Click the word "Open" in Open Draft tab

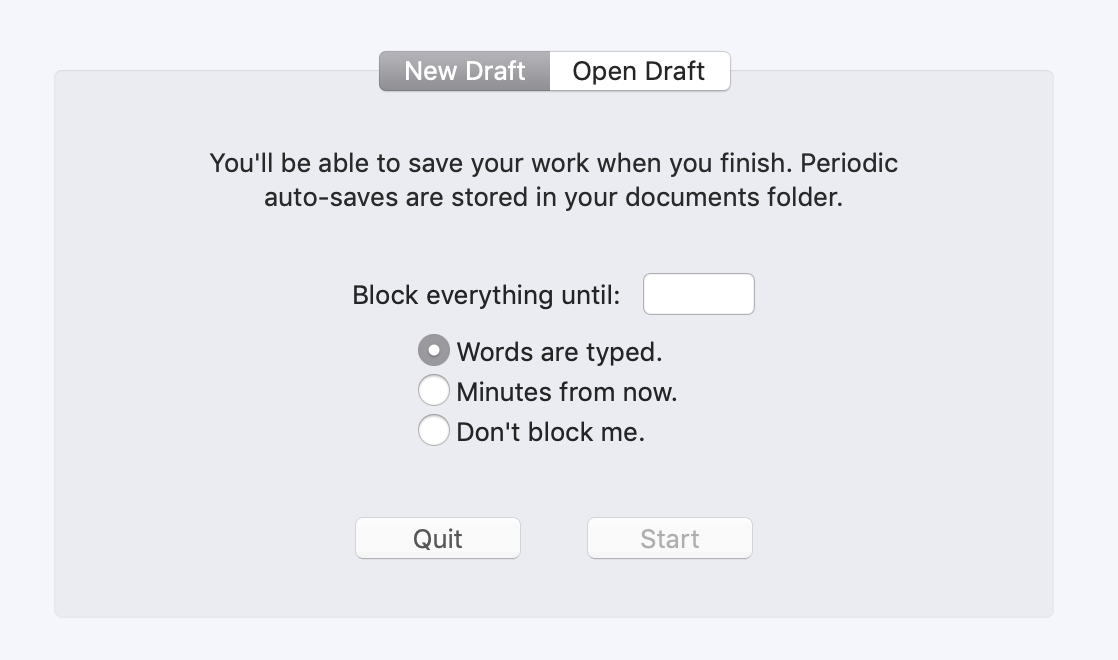[x=605, y=71]
